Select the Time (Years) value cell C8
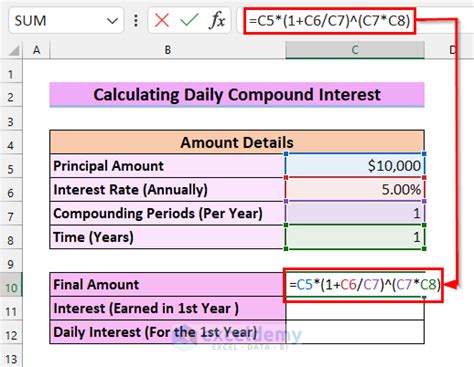This screenshot has width=474, height=367. point(355,237)
